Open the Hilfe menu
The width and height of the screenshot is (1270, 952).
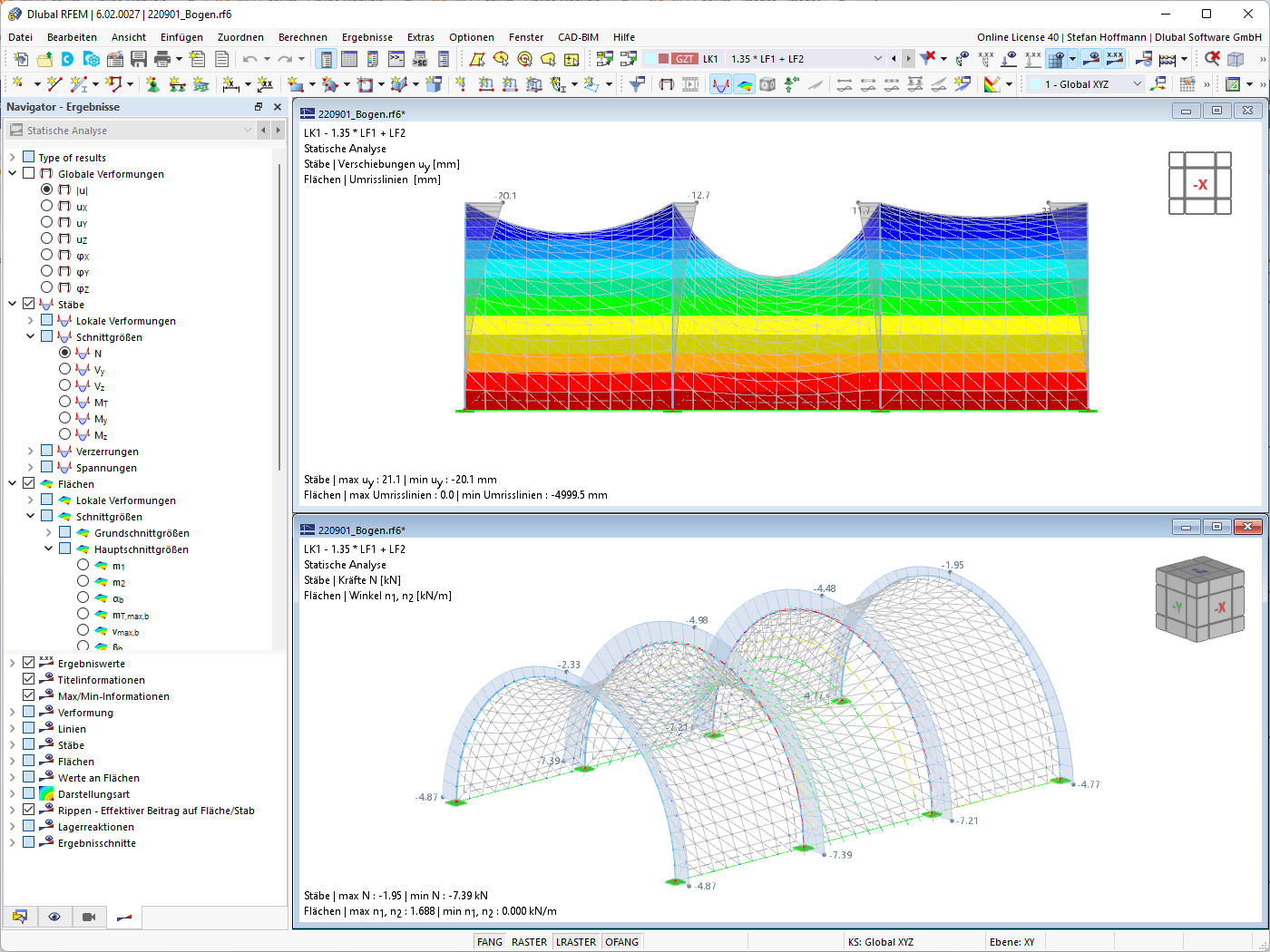(624, 37)
